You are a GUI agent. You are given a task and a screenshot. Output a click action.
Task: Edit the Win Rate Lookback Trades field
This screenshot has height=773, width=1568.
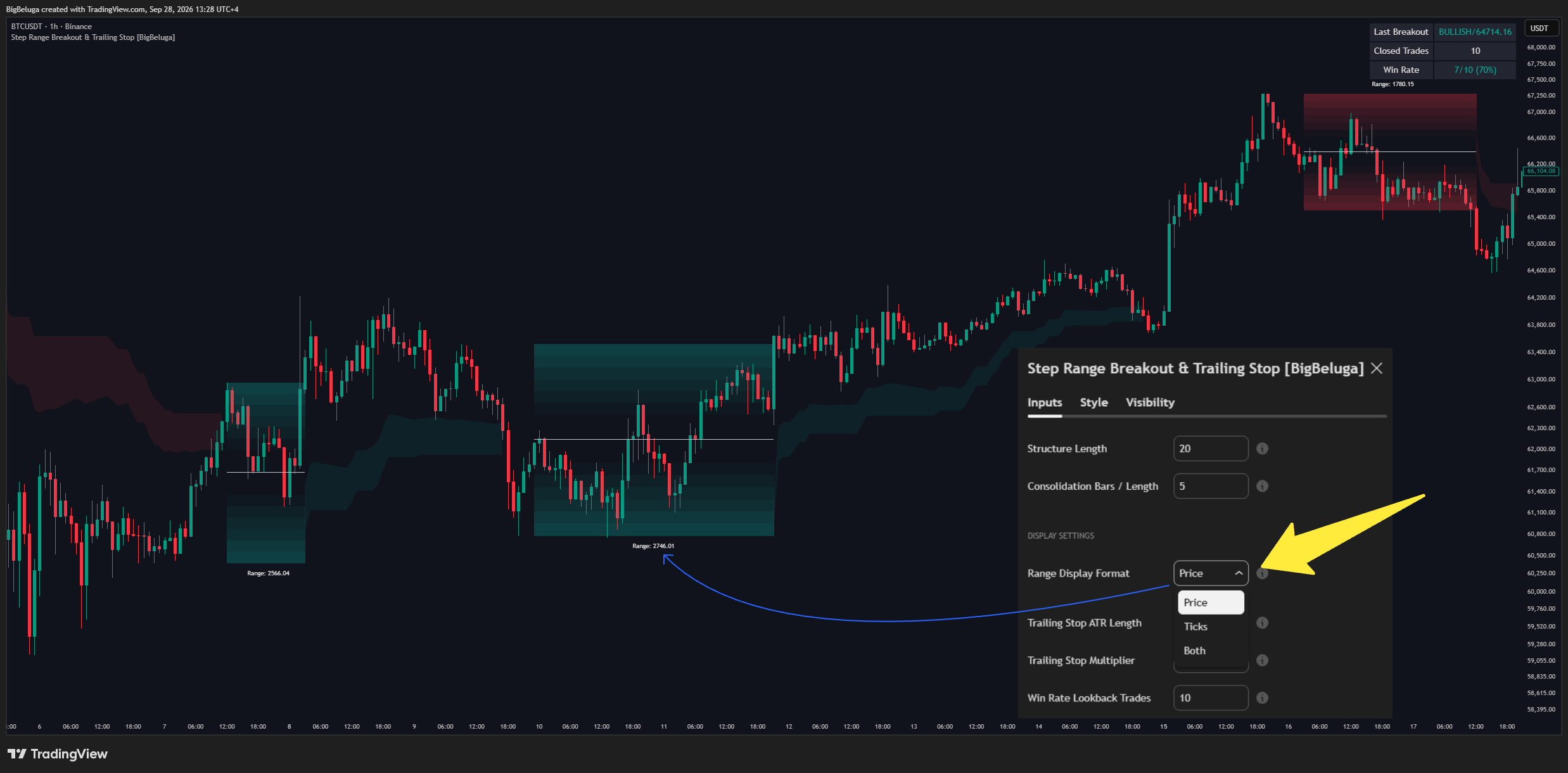point(1211,698)
